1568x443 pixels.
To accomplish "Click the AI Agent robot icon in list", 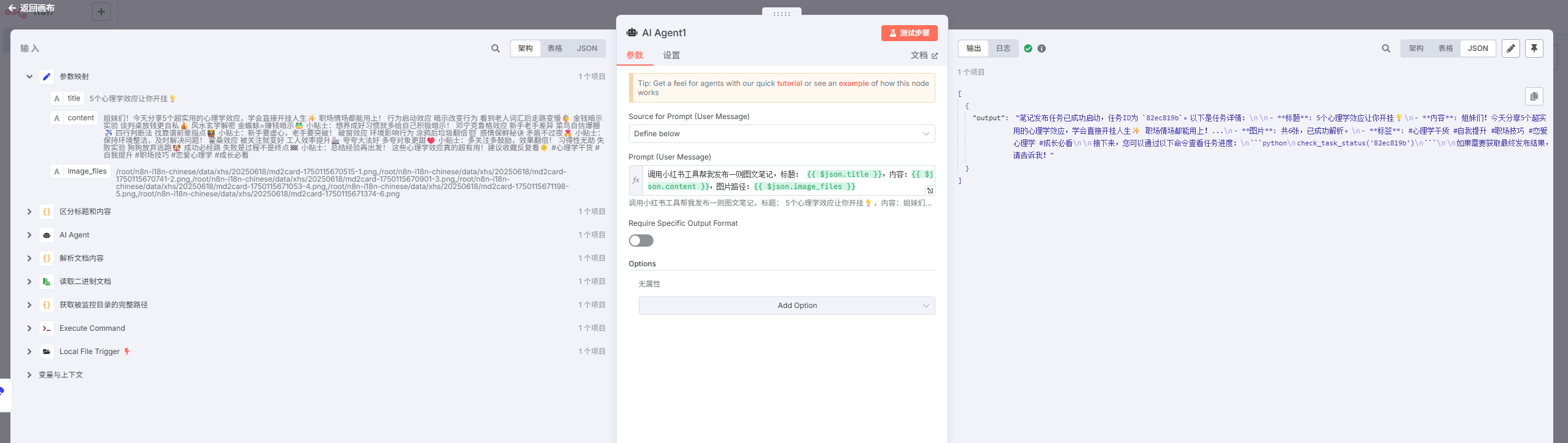I will point(47,235).
